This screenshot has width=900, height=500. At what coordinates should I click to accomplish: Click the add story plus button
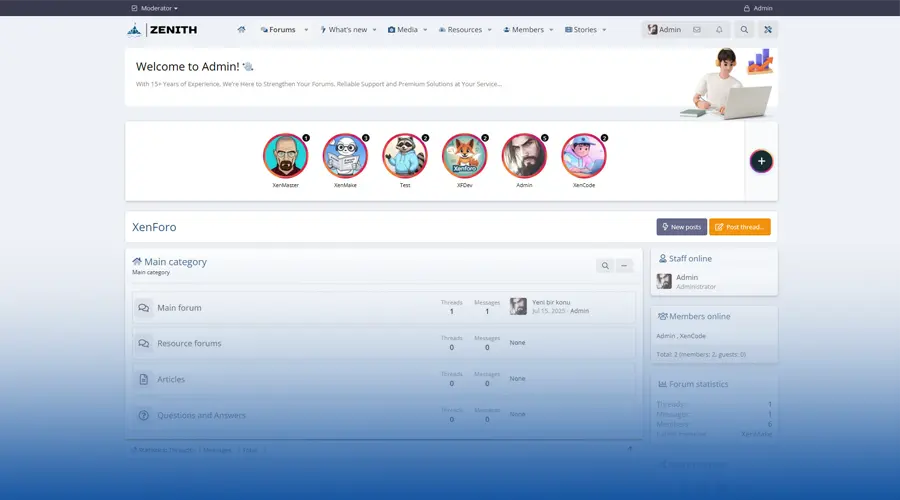point(761,161)
